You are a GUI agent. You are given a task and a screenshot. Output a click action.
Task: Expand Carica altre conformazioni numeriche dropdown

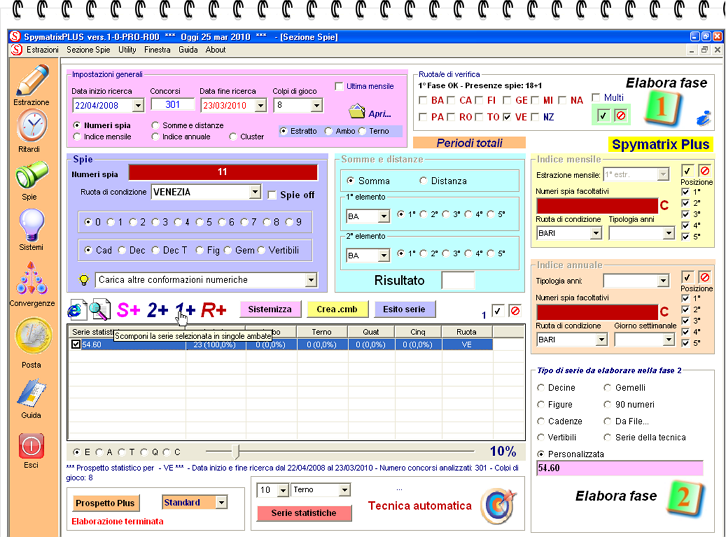[x=311, y=280]
